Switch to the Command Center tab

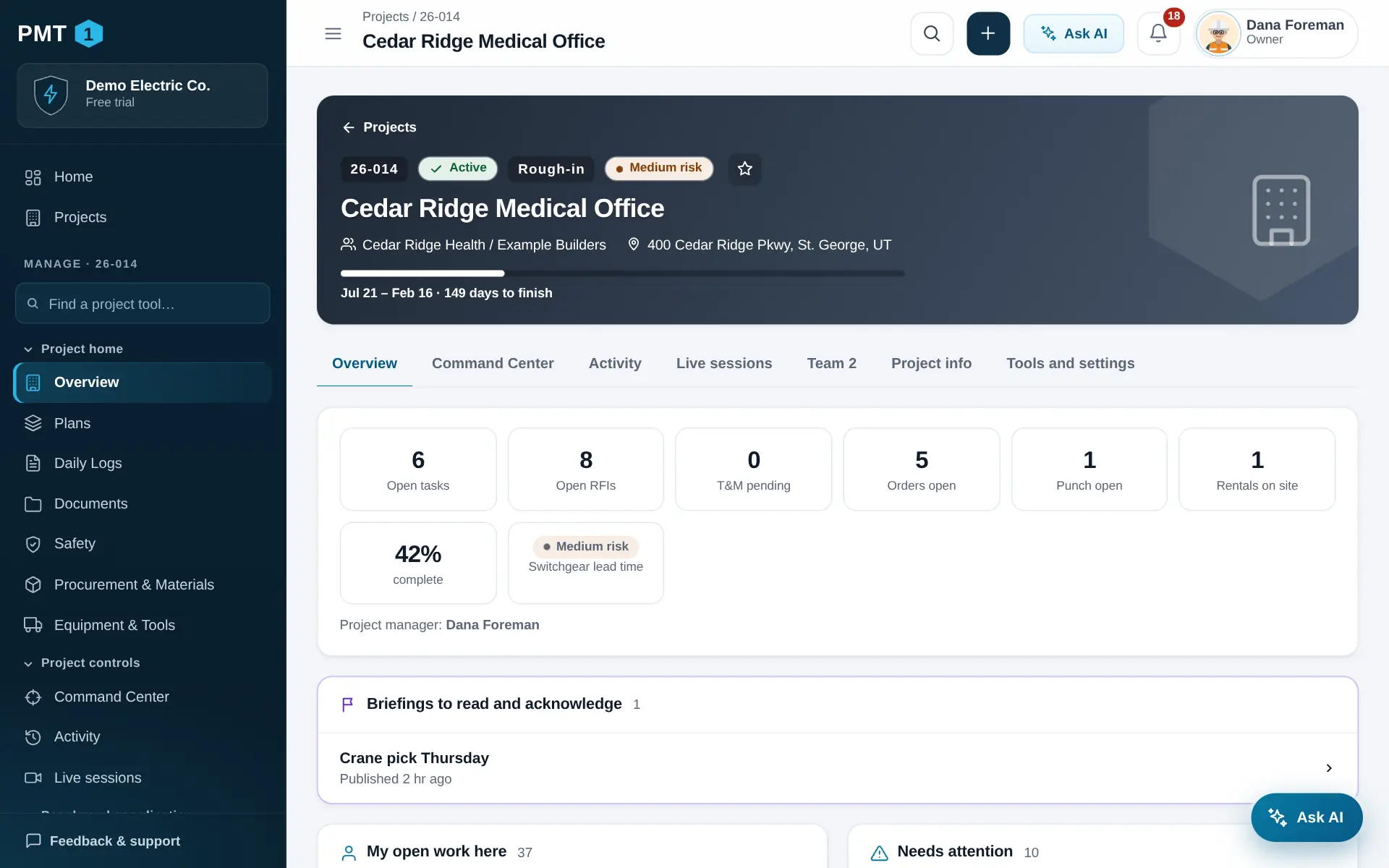pyautogui.click(x=493, y=363)
